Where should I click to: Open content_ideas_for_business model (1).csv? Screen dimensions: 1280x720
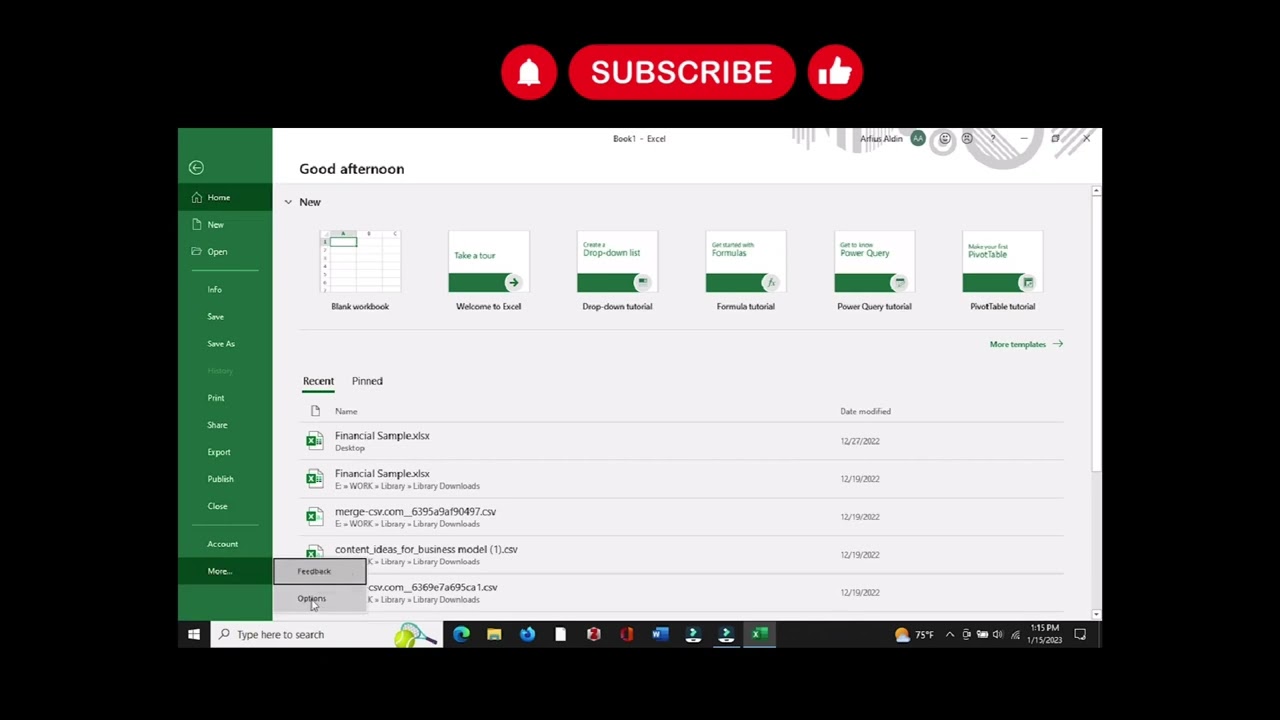coord(682,554)
